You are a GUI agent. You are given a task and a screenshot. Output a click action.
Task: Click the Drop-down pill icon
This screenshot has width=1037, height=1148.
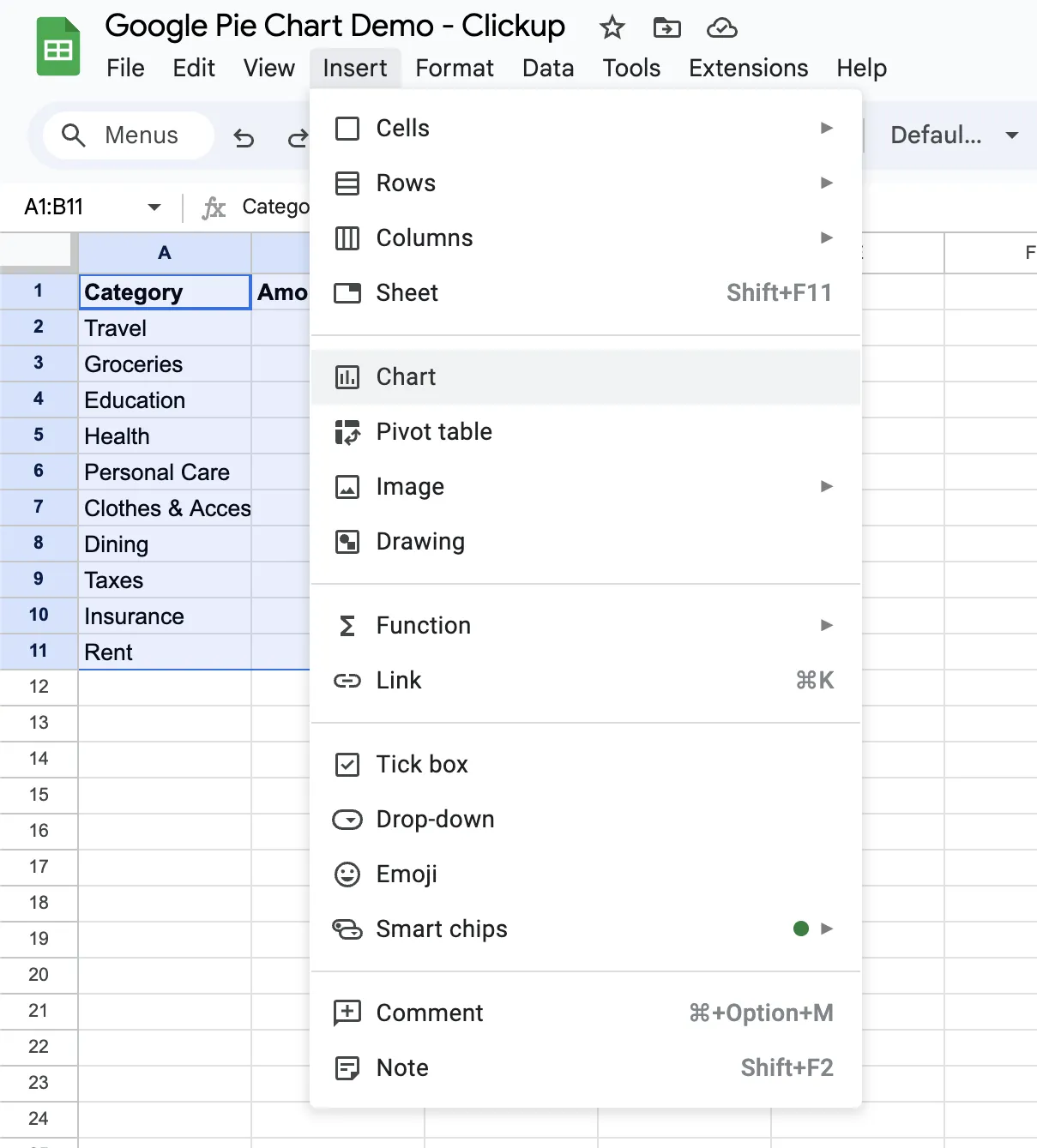(347, 820)
